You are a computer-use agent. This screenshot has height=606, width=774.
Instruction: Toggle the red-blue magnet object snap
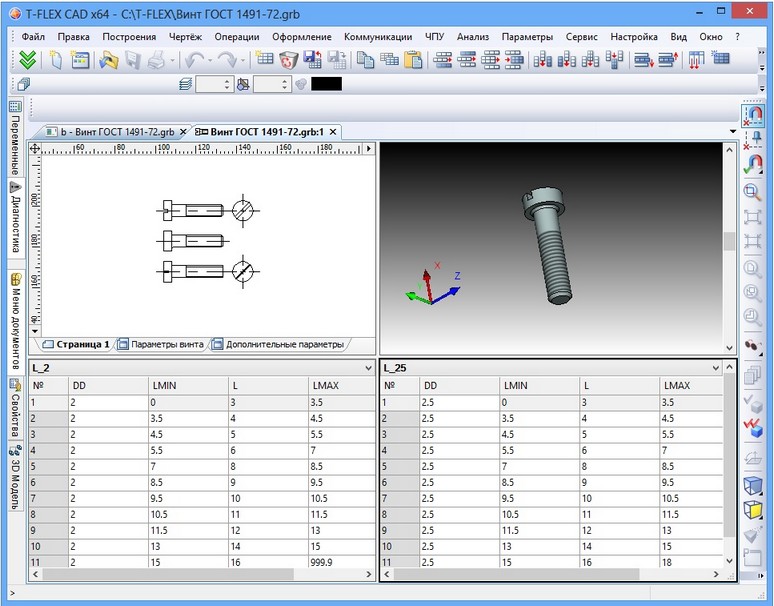pyautogui.click(x=753, y=164)
